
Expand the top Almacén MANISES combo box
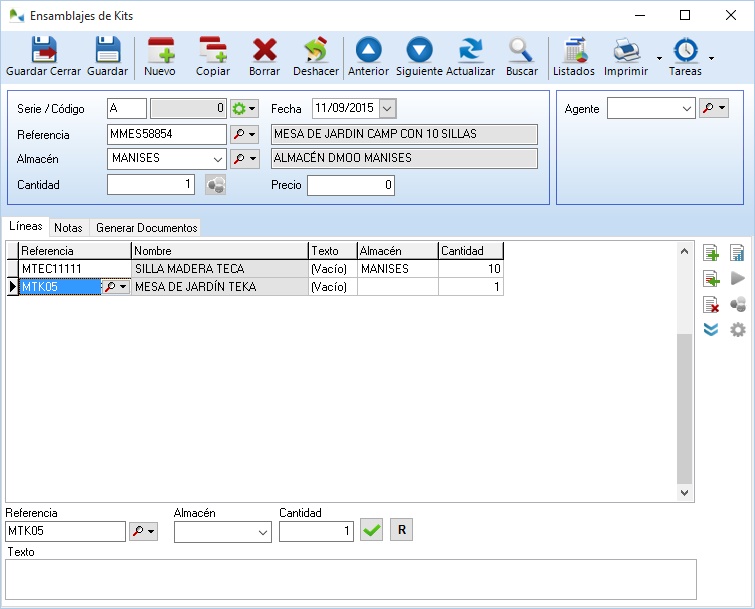pyautogui.click(x=218, y=158)
